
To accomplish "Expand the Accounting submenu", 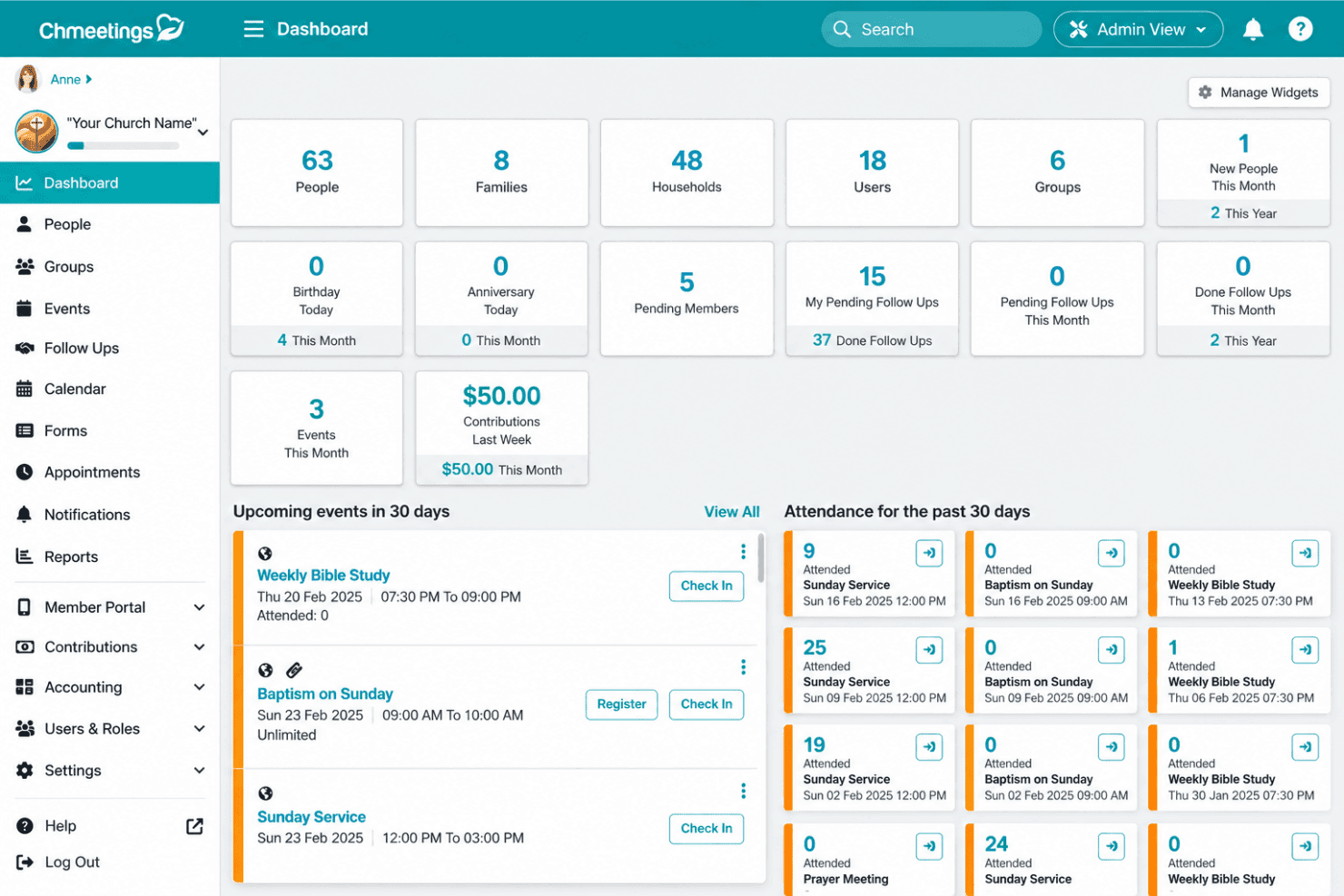I will (x=199, y=687).
